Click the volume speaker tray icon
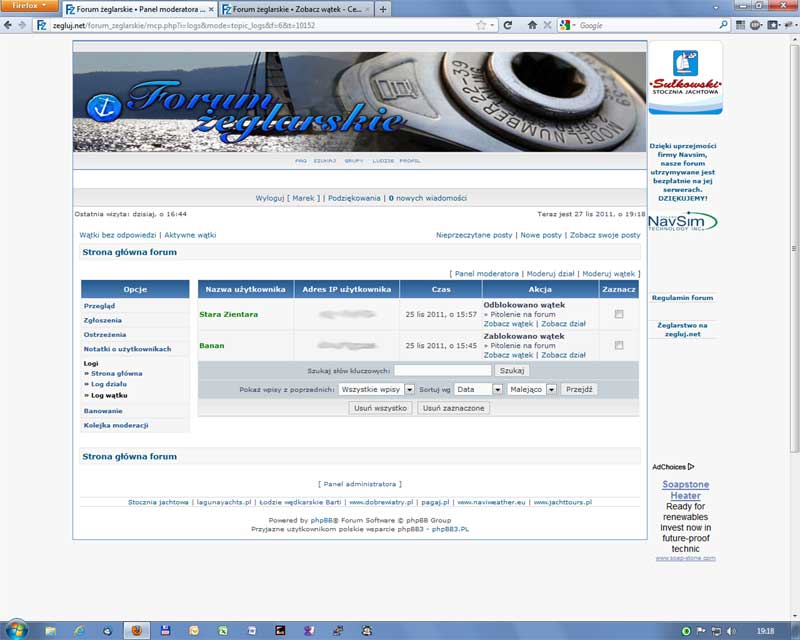Viewport: 800px width, 640px height. coord(732,631)
